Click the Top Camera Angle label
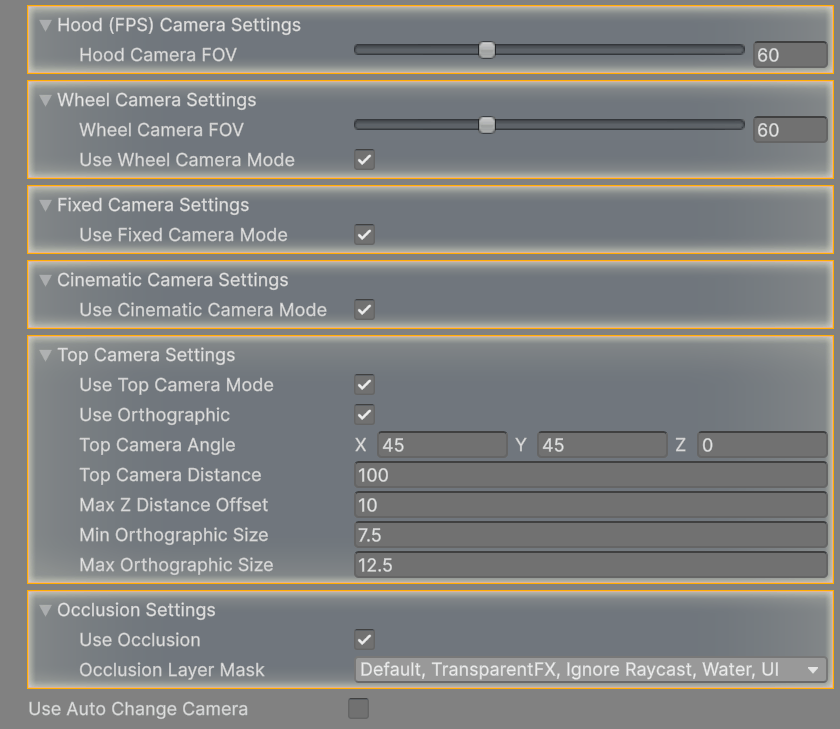This screenshot has width=840, height=729. tap(158, 445)
